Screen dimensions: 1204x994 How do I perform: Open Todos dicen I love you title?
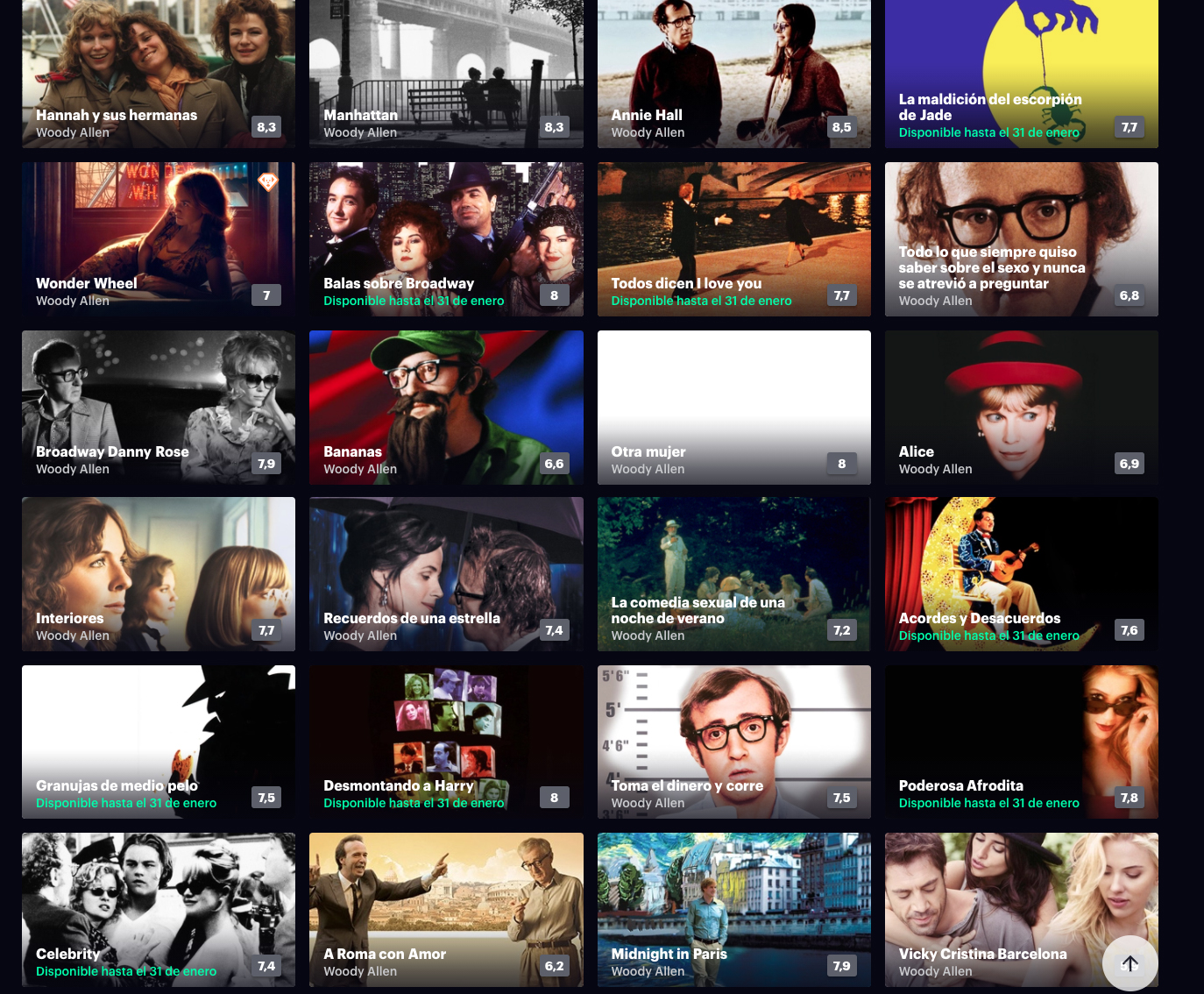coord(686,283)
